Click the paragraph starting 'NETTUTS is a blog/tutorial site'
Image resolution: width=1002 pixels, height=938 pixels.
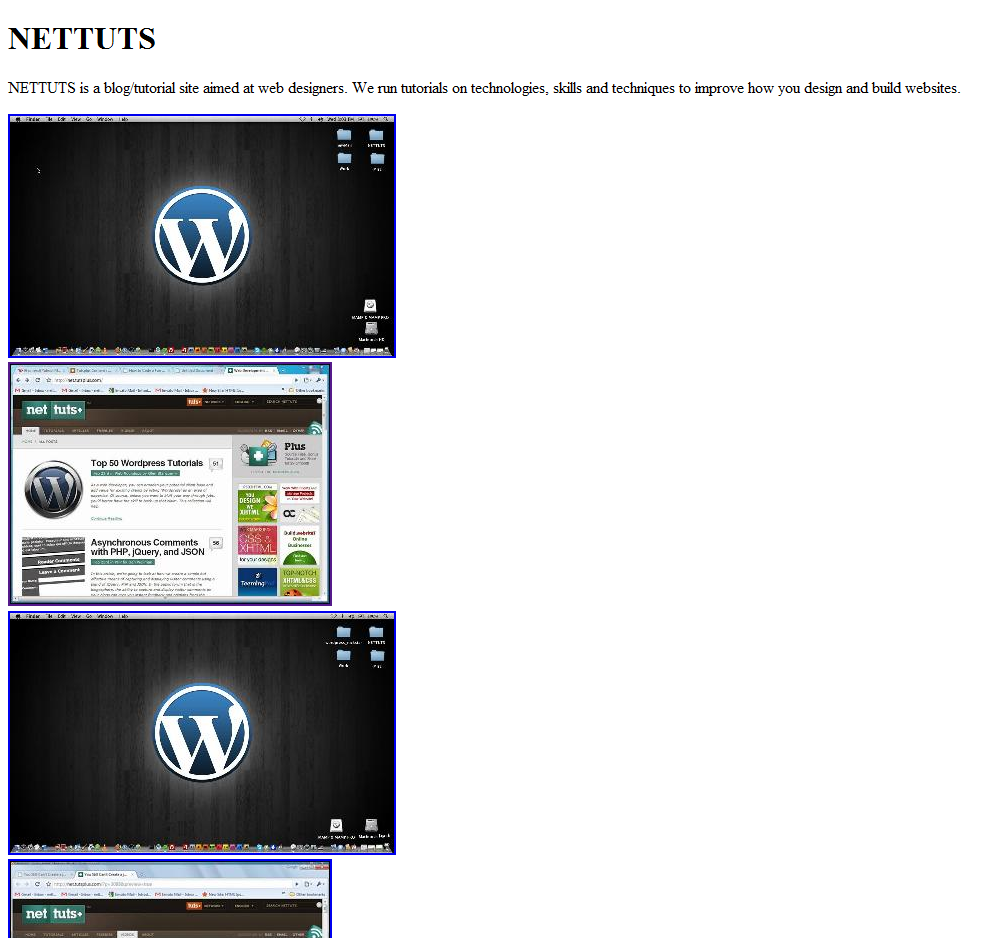pos(484,88)
